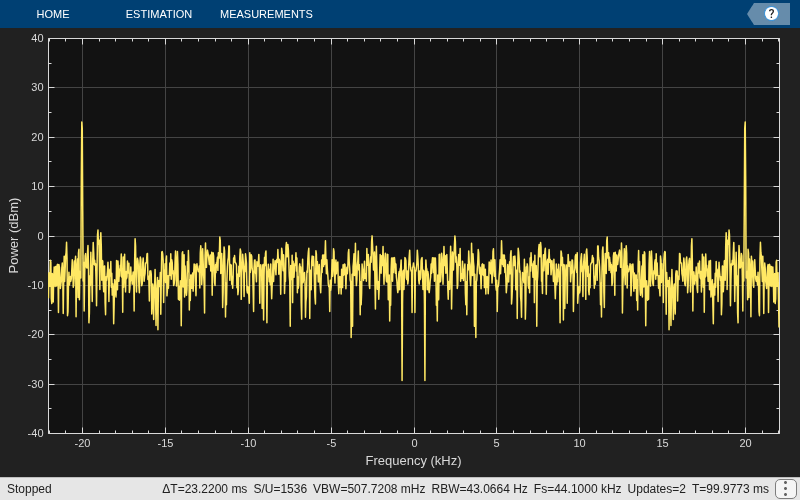800x500 pixels.
Task: Open the ESTIMATION tab
Action: pos(159,14)
